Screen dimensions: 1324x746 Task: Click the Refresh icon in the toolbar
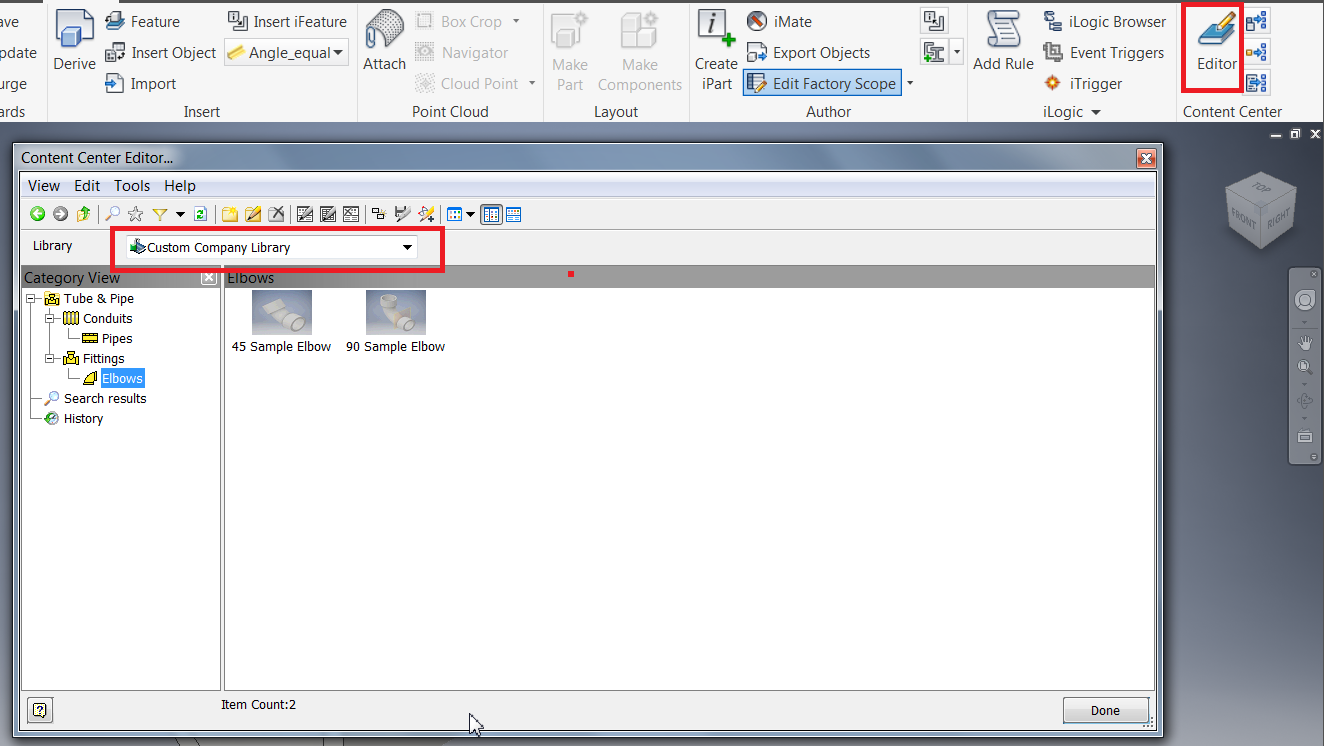200,213
